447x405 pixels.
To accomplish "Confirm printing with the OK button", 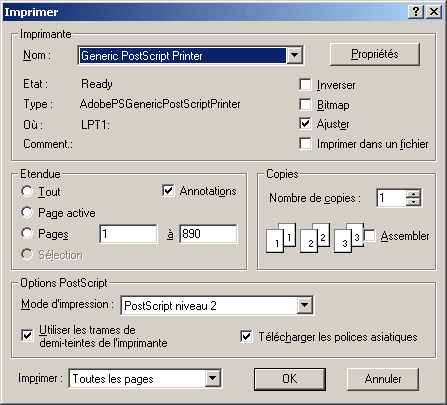I will [x=290, y=379].
